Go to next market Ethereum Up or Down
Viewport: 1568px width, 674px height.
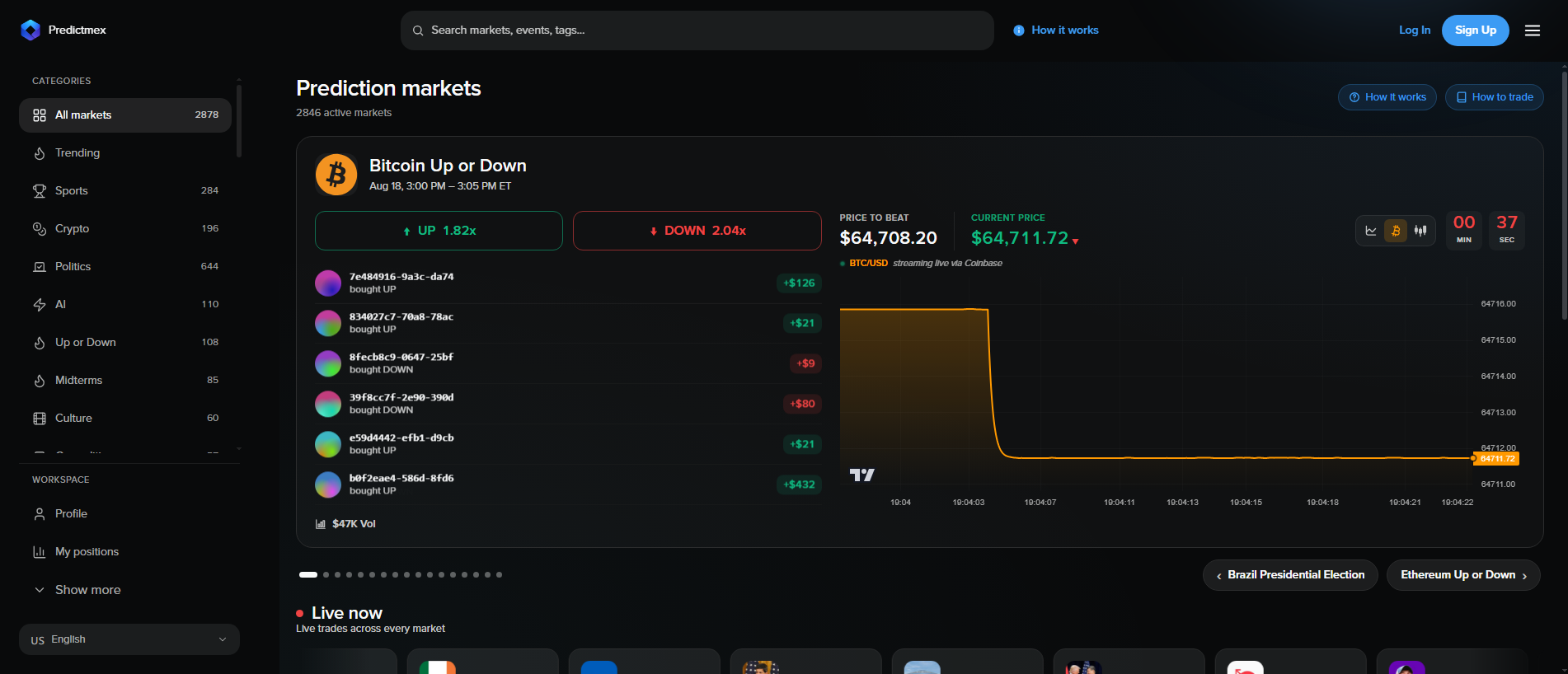(x=1463, y=575)
